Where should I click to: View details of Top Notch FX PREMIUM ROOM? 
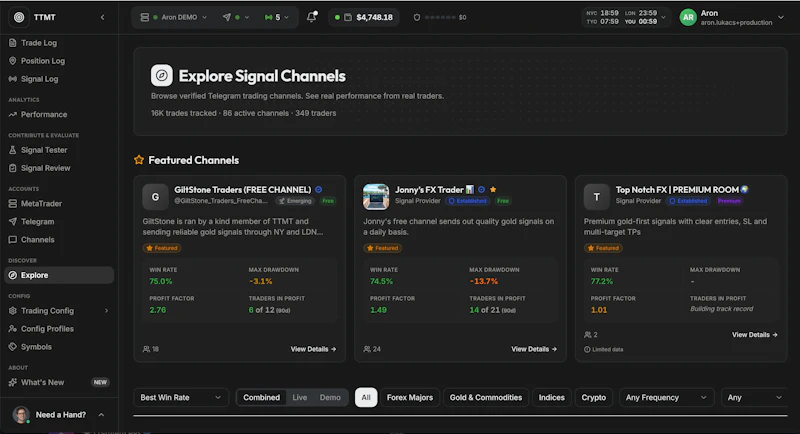click(x=755, y=335)
